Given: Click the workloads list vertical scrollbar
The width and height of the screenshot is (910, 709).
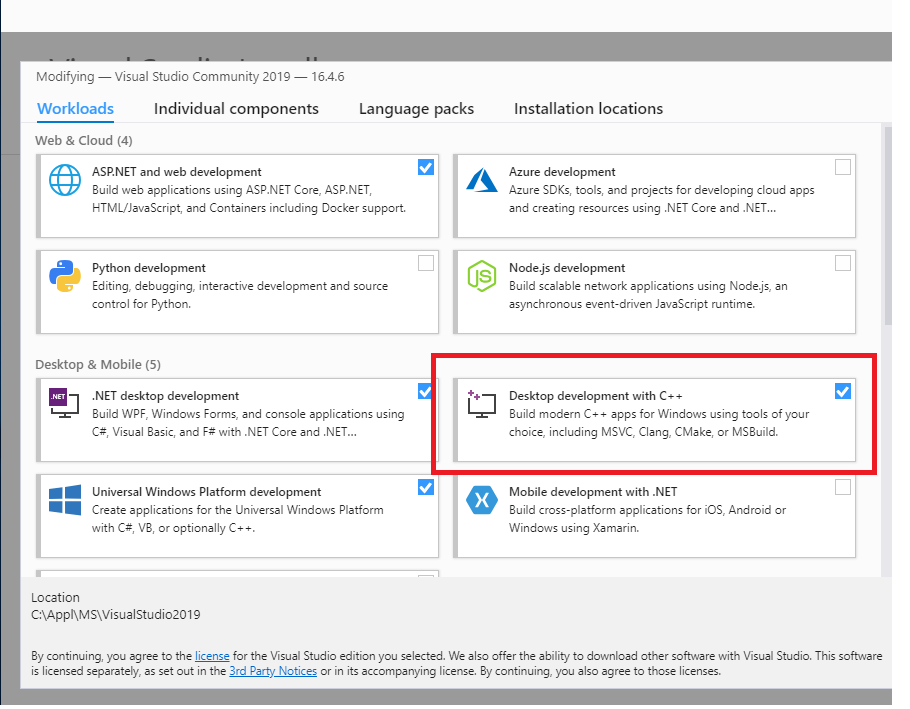Looking at the screenshot, I should click(x=888, y=226).
